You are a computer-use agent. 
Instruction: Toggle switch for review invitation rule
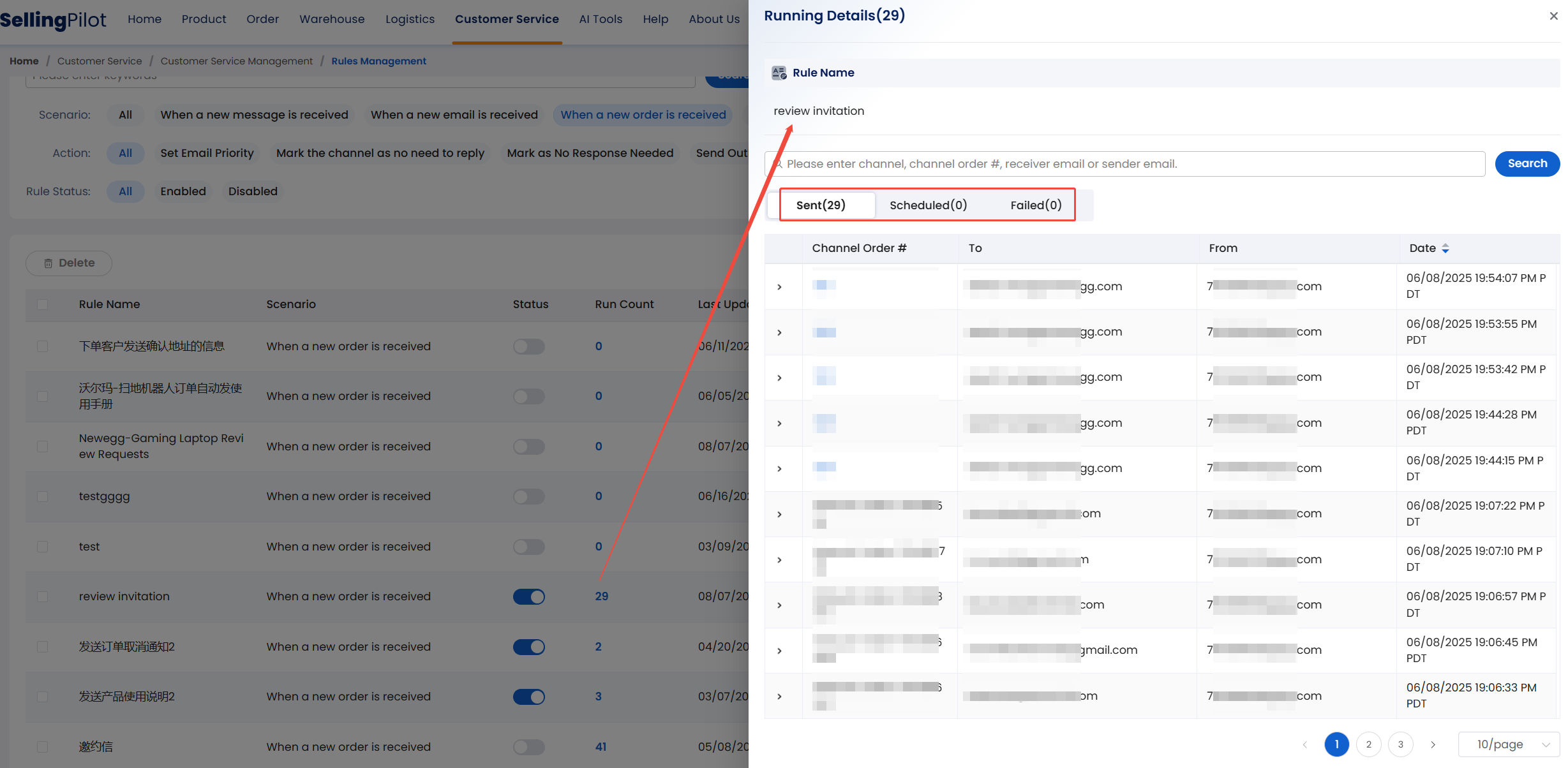(529, 596)
